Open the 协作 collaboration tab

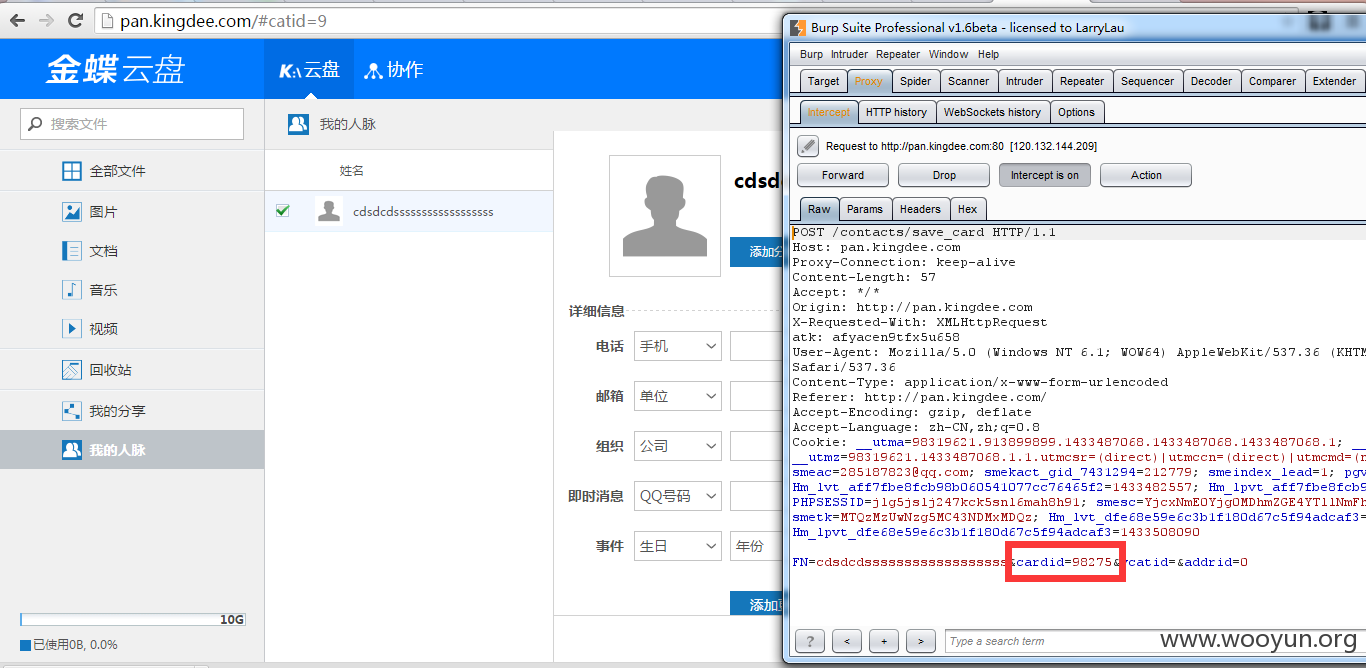393,70
